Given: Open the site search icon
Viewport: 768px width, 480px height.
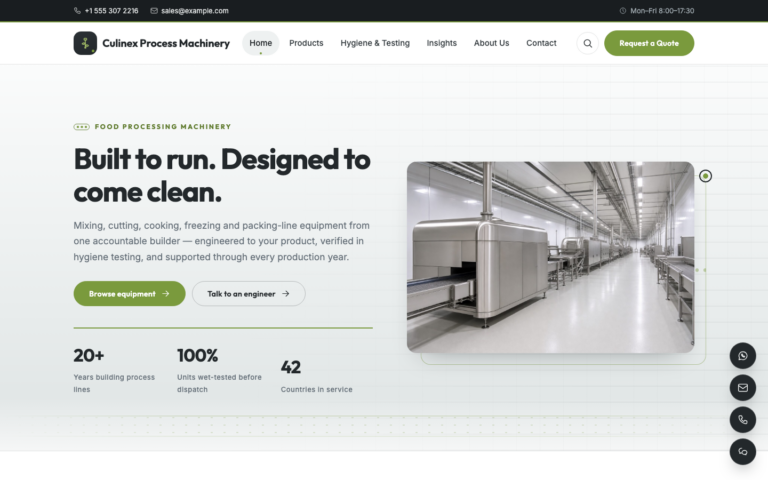Looking at the screenshot, I should [x=587, y=43].
